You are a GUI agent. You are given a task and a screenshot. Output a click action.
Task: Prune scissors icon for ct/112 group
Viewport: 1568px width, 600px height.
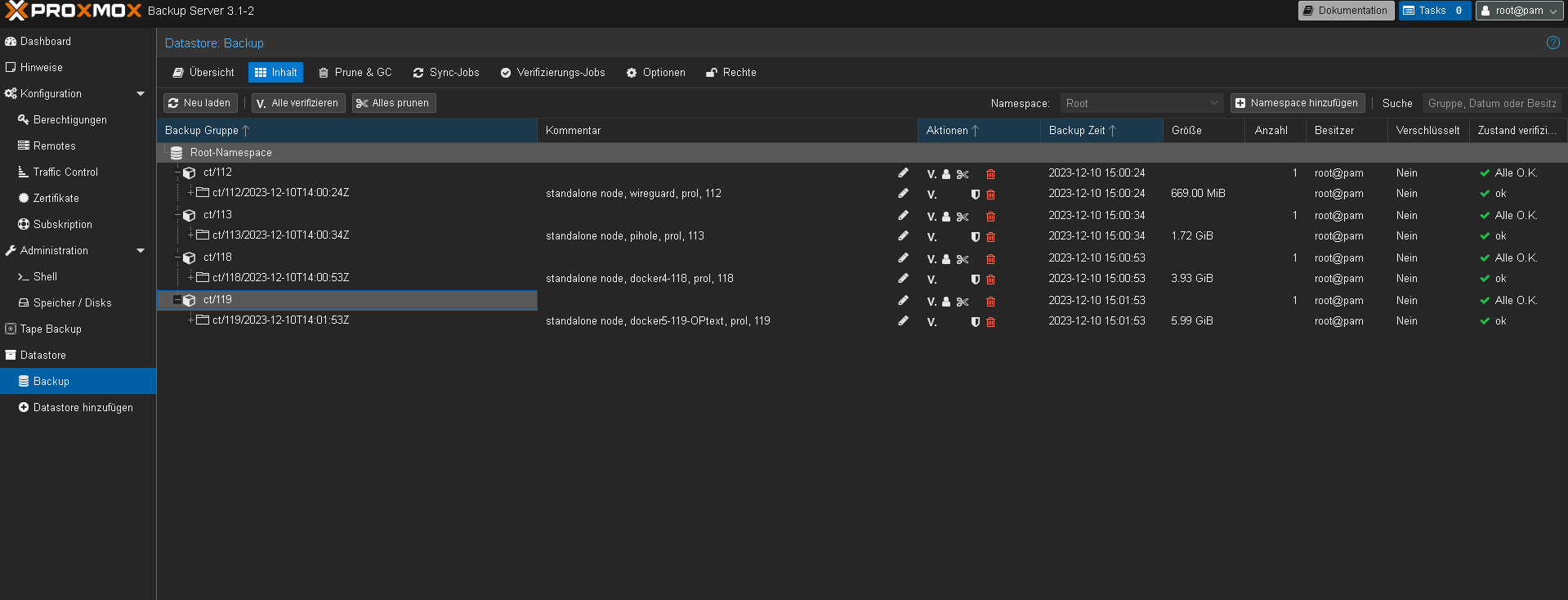[x=963, y=174]
